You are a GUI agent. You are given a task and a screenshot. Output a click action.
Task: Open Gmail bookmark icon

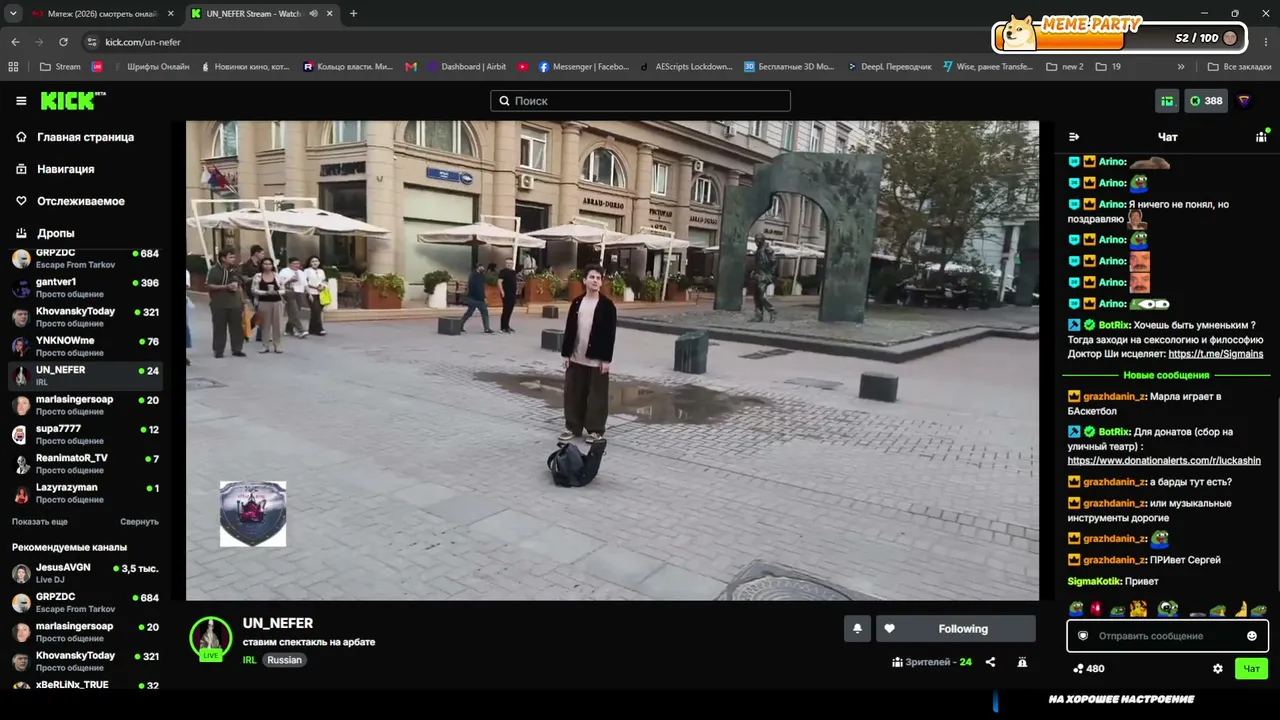[x=411, y=67]
